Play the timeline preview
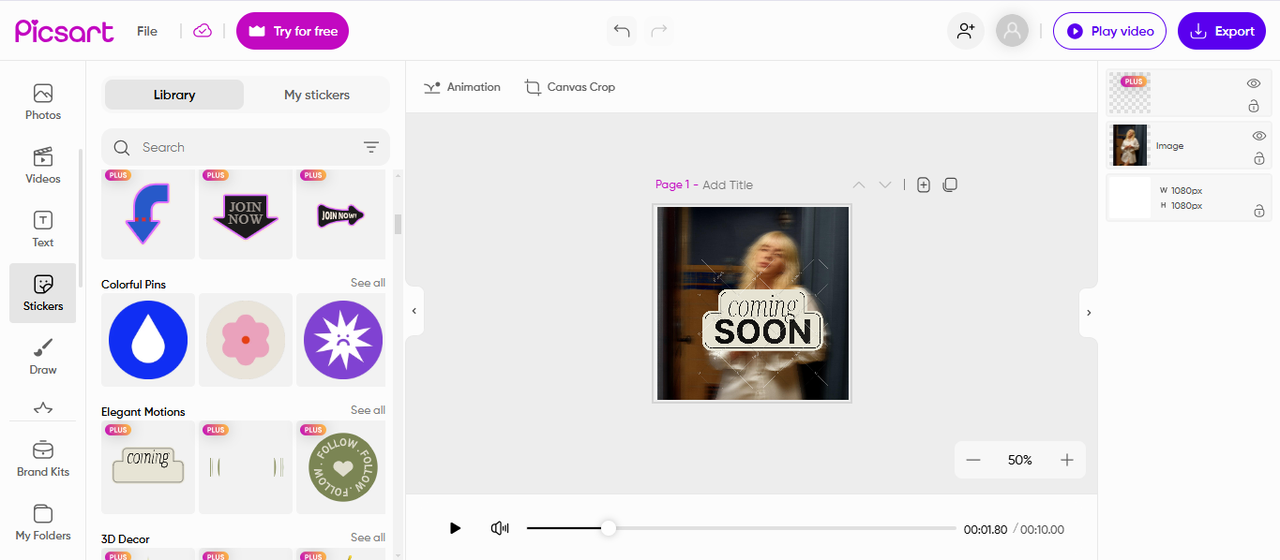Viewport: 1280px width, 560px height. point(455,528)
